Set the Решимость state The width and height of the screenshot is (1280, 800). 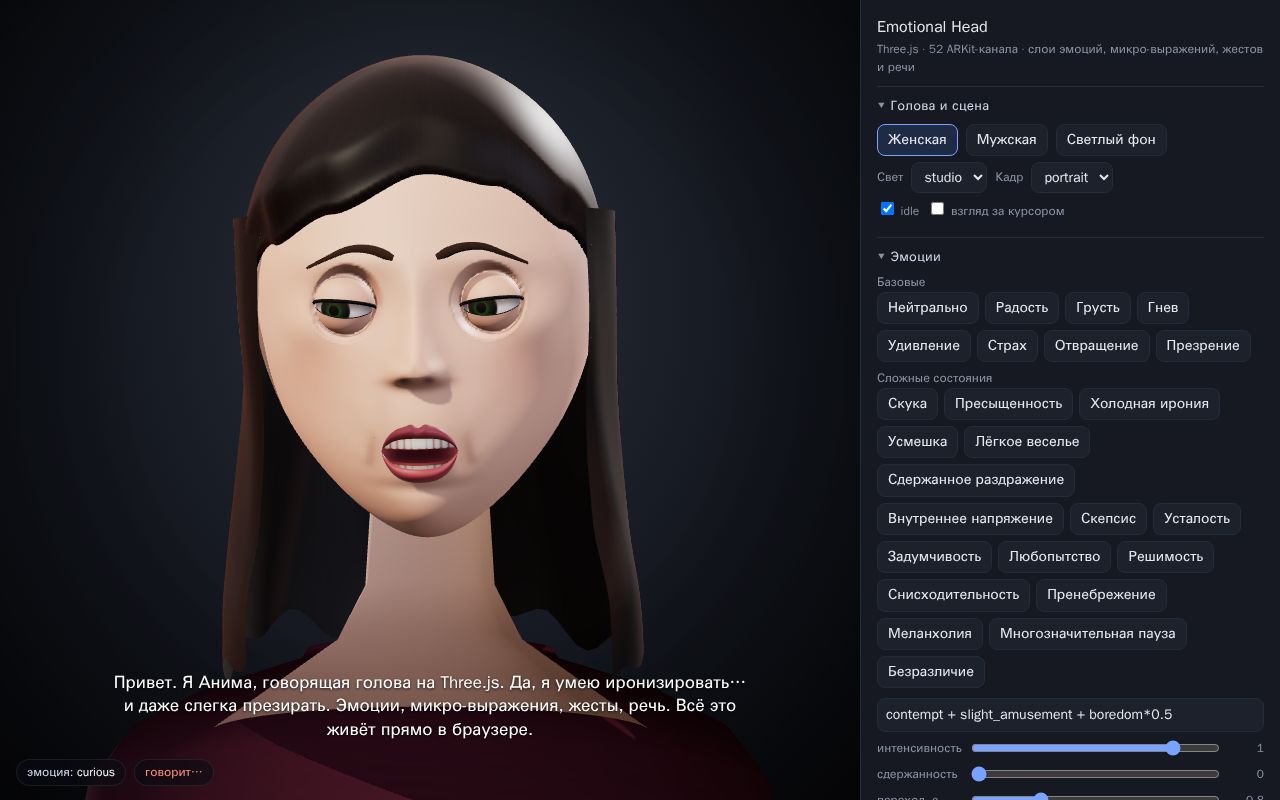[1166, 557]
